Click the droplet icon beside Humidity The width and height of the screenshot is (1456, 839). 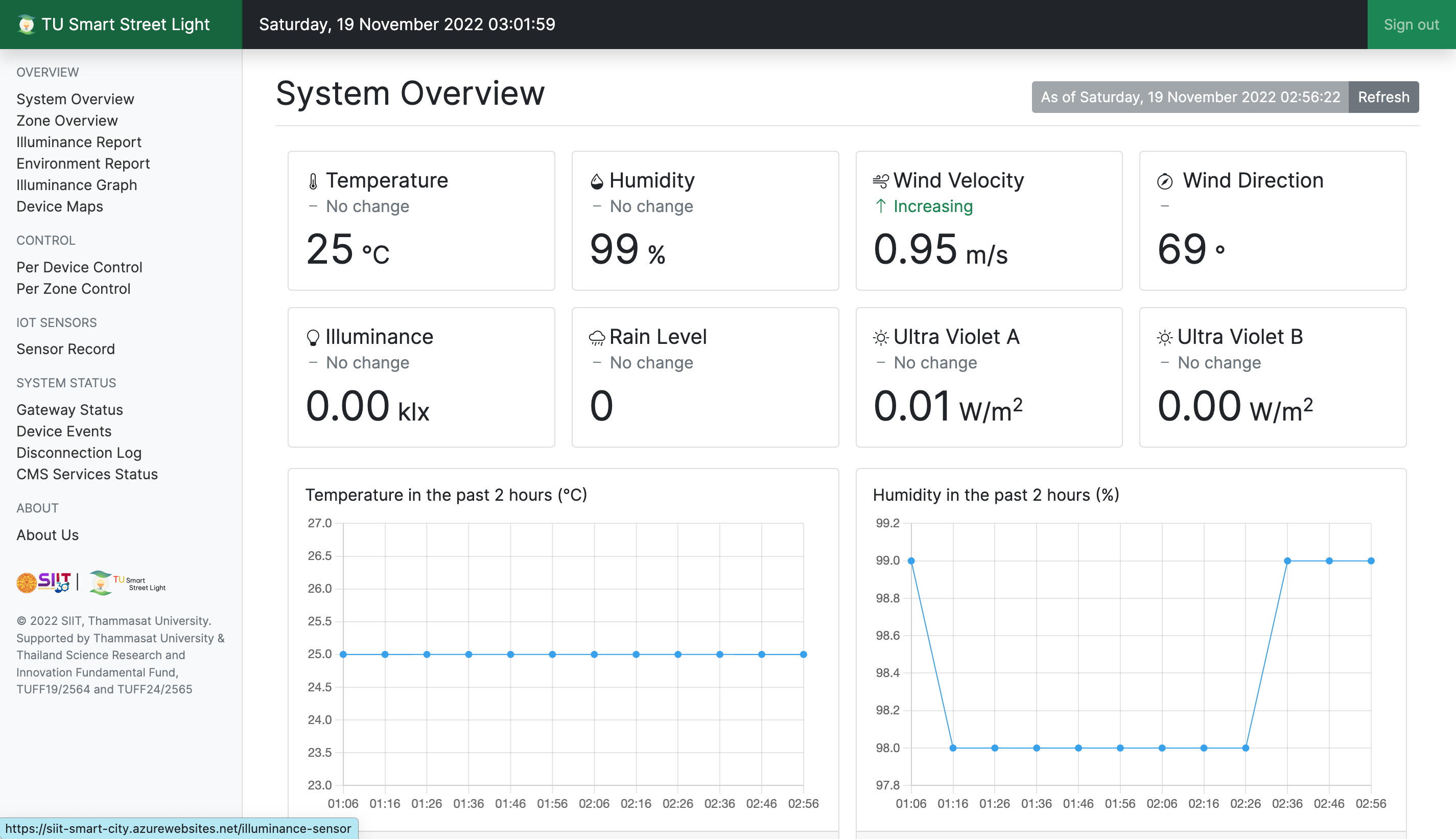597,181
